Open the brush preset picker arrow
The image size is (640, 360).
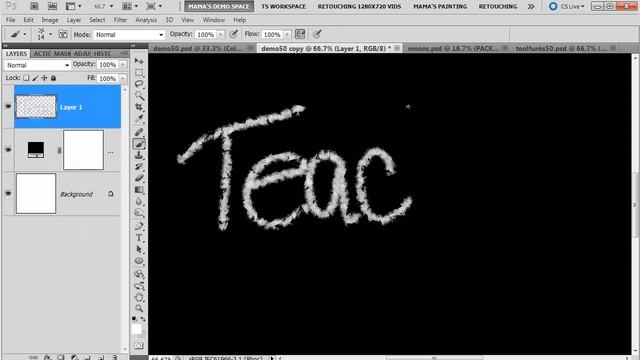[51, 34]
